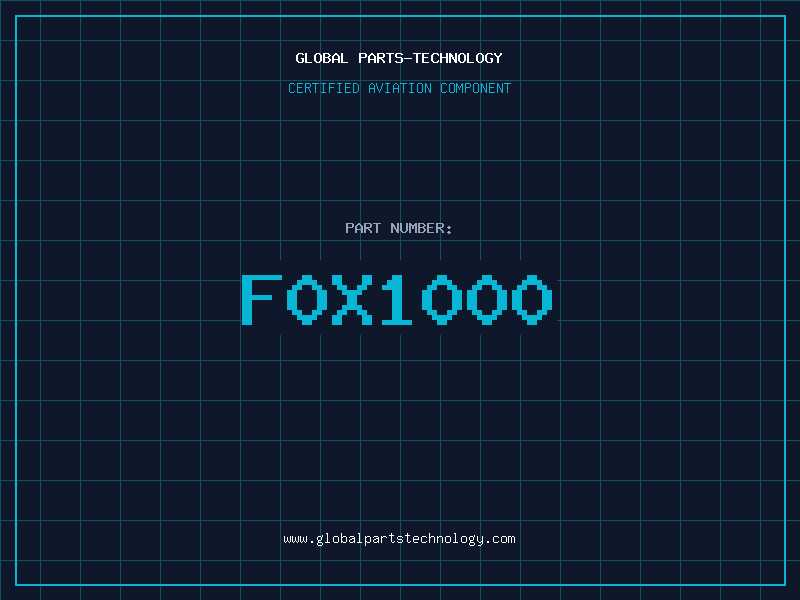Click the GLOBAL PARTS-TECHNOLOGY heading
Viewport: 800px width, 600px height.
399,58
